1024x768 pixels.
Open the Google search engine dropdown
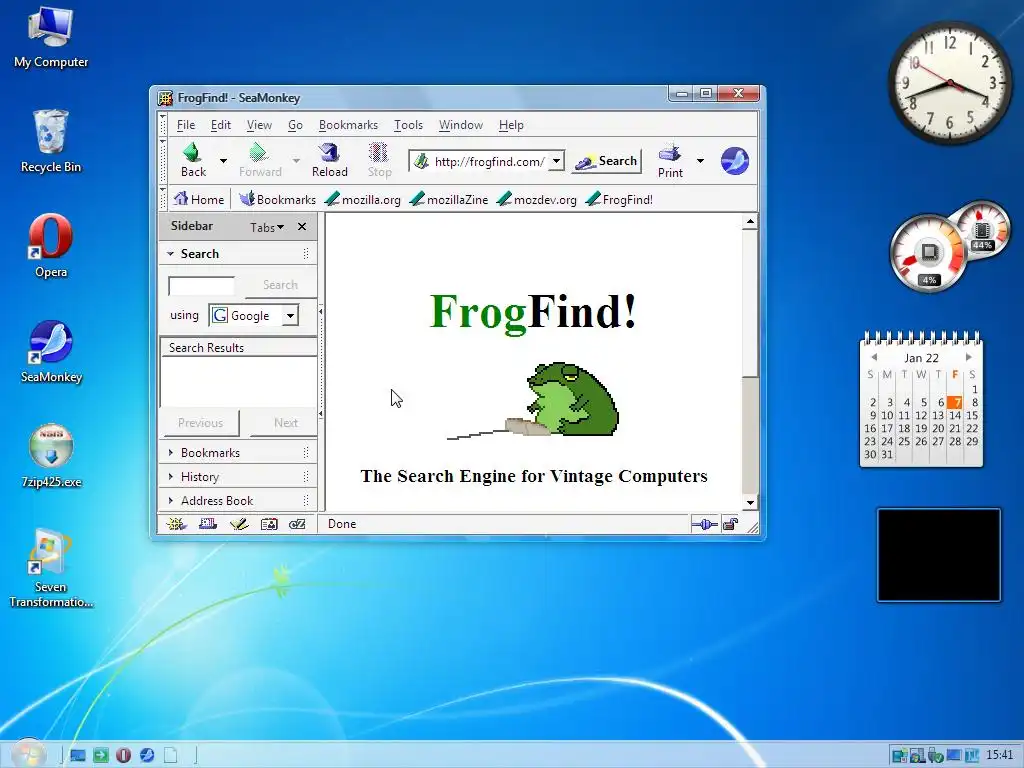pos(290,315)
